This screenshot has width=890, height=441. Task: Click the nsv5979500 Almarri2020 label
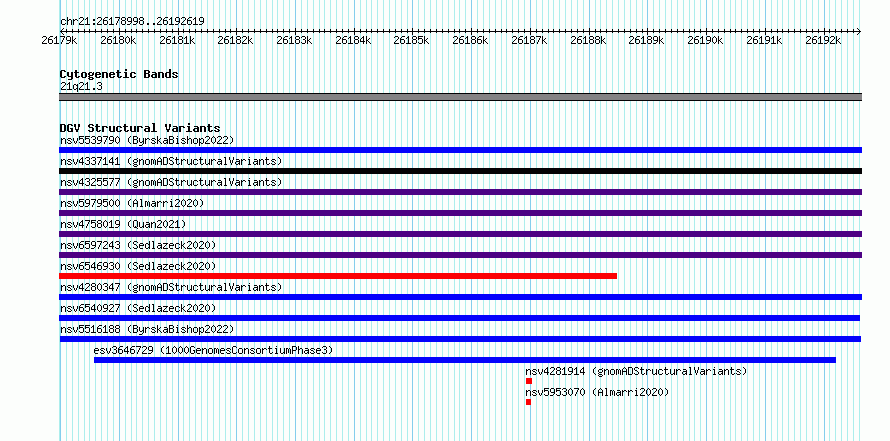click(132, 203)
